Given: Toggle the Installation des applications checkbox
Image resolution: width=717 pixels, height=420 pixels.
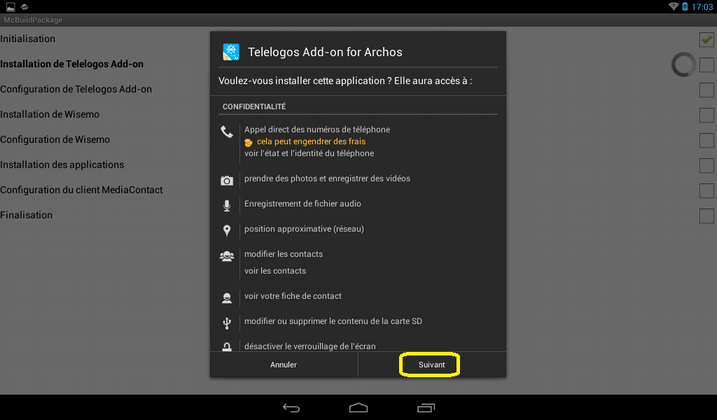Looking at the screenshot, I should click(706, 166).
